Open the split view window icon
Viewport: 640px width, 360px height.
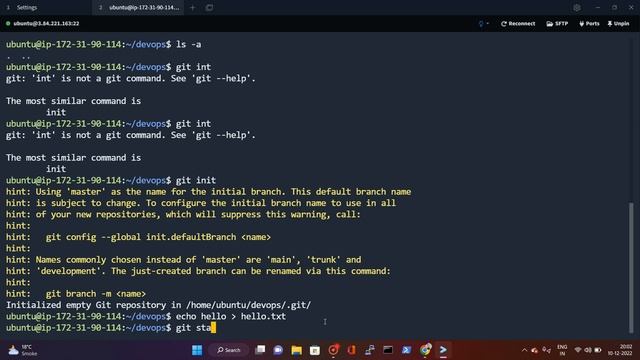(x=209, y=7)
